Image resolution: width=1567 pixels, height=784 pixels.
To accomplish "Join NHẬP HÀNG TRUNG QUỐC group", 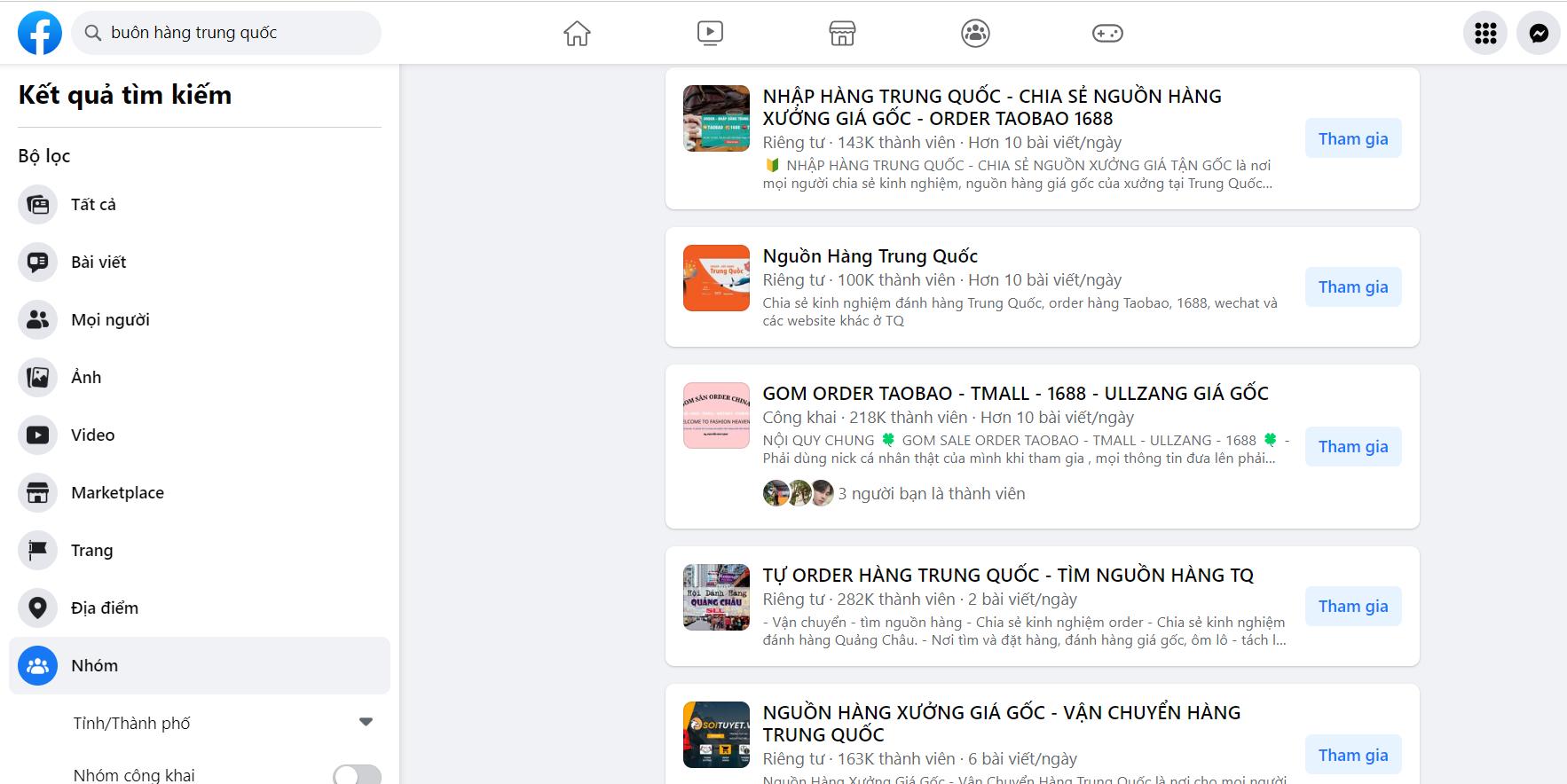I will [1353, 138].
